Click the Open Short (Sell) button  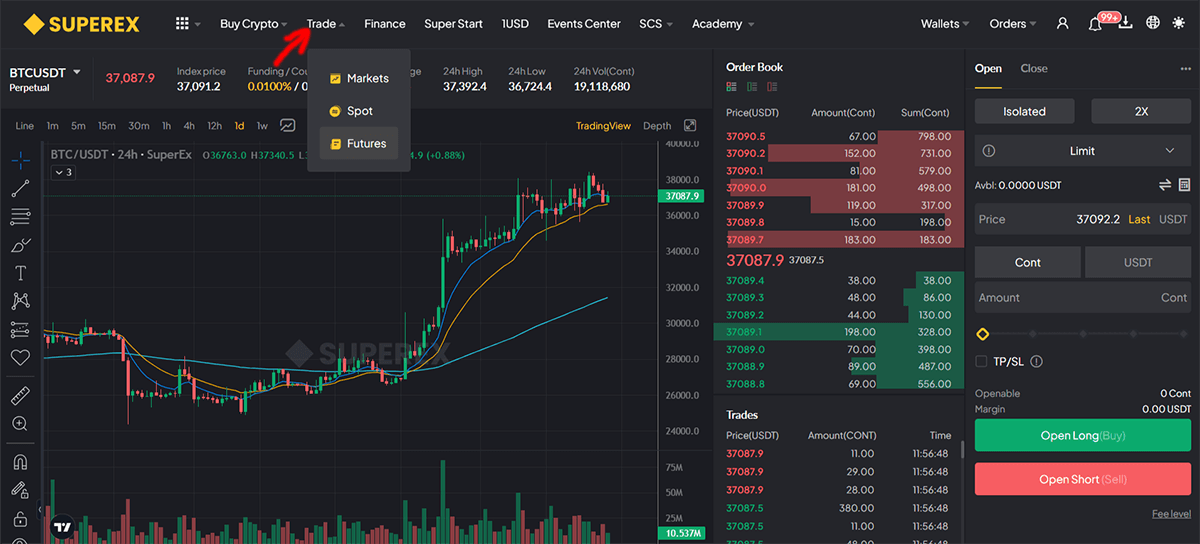[x=1083, y=479]
